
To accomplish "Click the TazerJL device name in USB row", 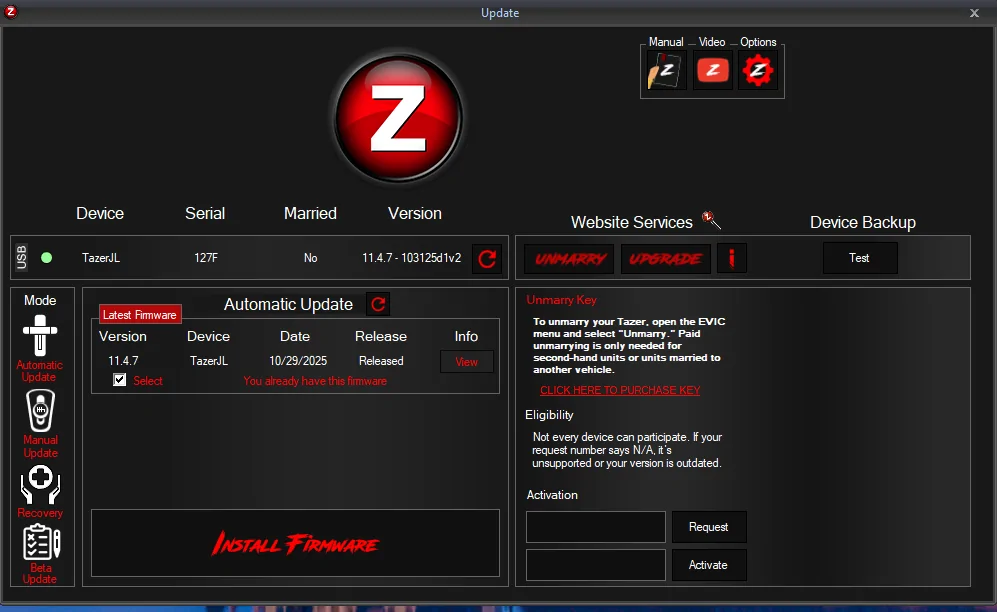I will point(100,258).
